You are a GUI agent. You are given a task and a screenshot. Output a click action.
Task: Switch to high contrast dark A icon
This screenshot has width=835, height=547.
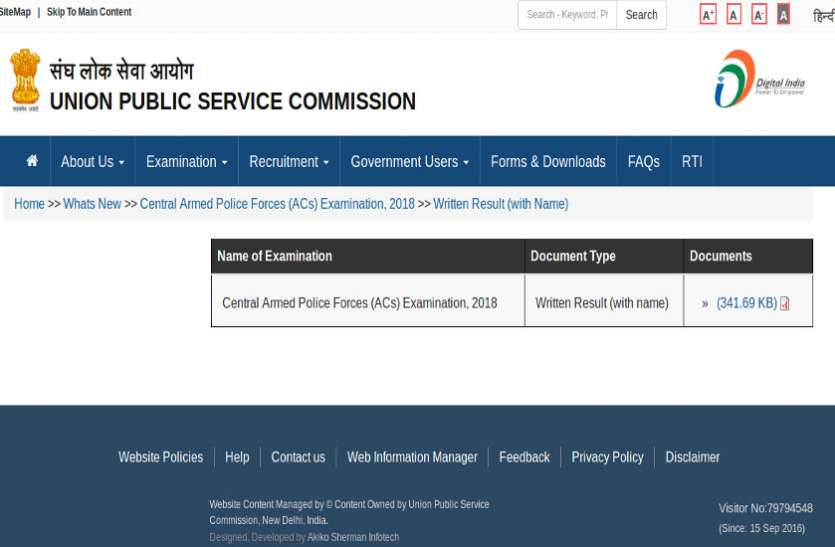(x=783, y=14)
